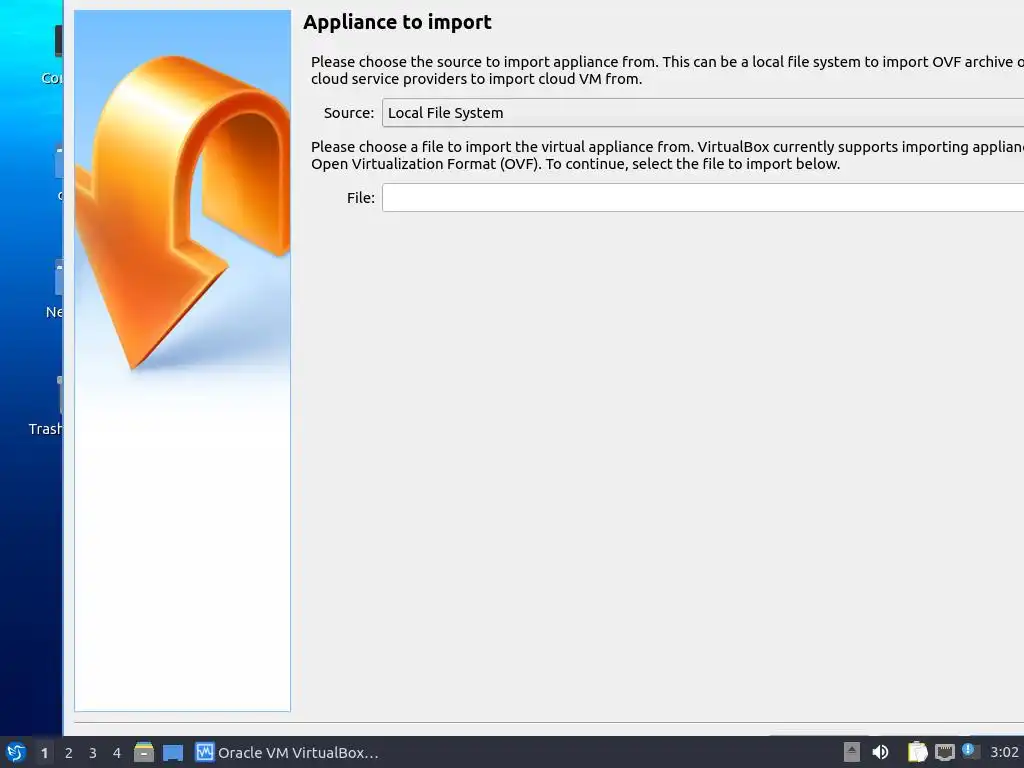Select the Oracle VM VirtualBox taskbar entry
The height and width of the screenshot is (768, 1024).
(287, 752)
